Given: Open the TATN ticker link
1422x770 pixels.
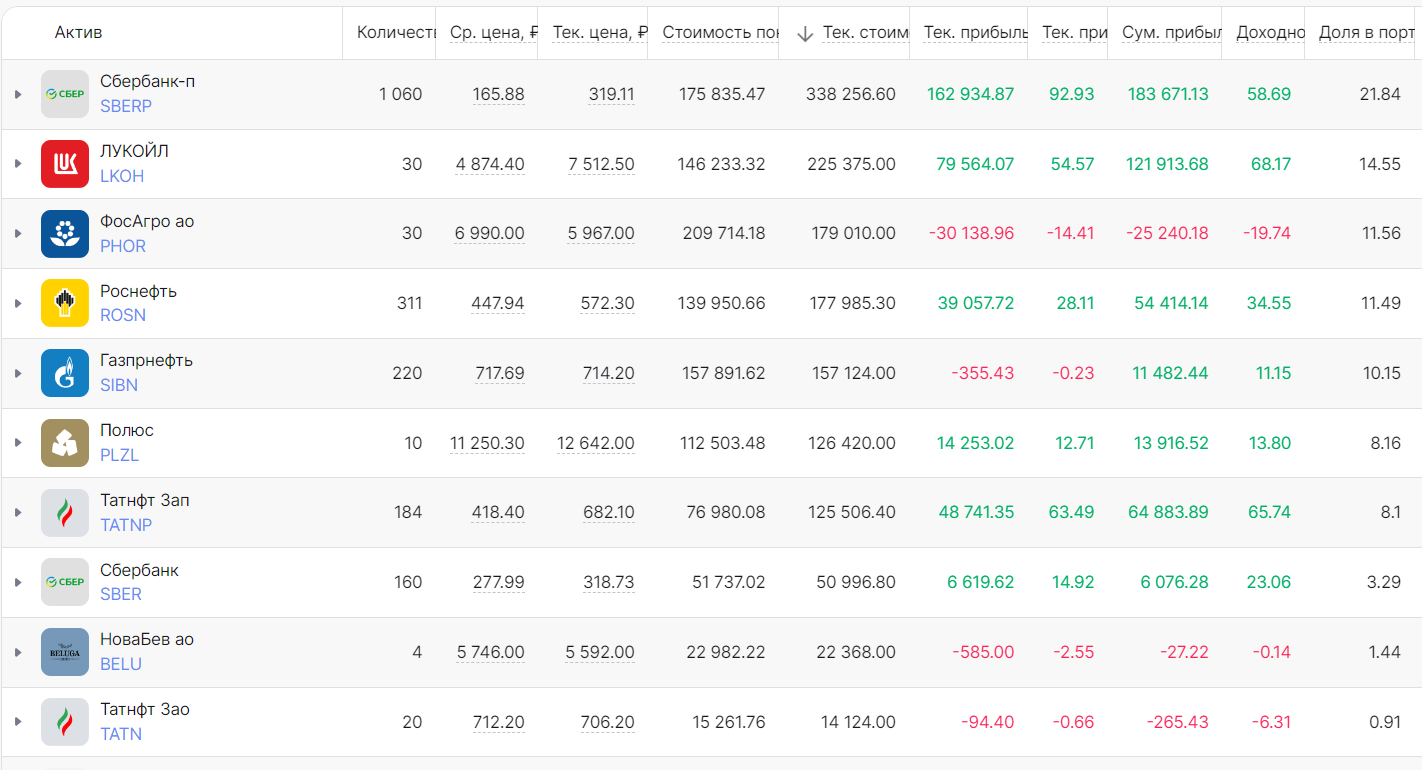Looking at the screenshot, I should (x=121, y=734).
